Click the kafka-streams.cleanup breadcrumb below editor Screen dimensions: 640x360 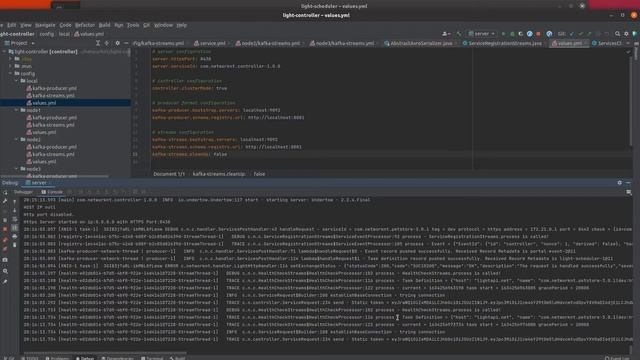tap(219, 174)
